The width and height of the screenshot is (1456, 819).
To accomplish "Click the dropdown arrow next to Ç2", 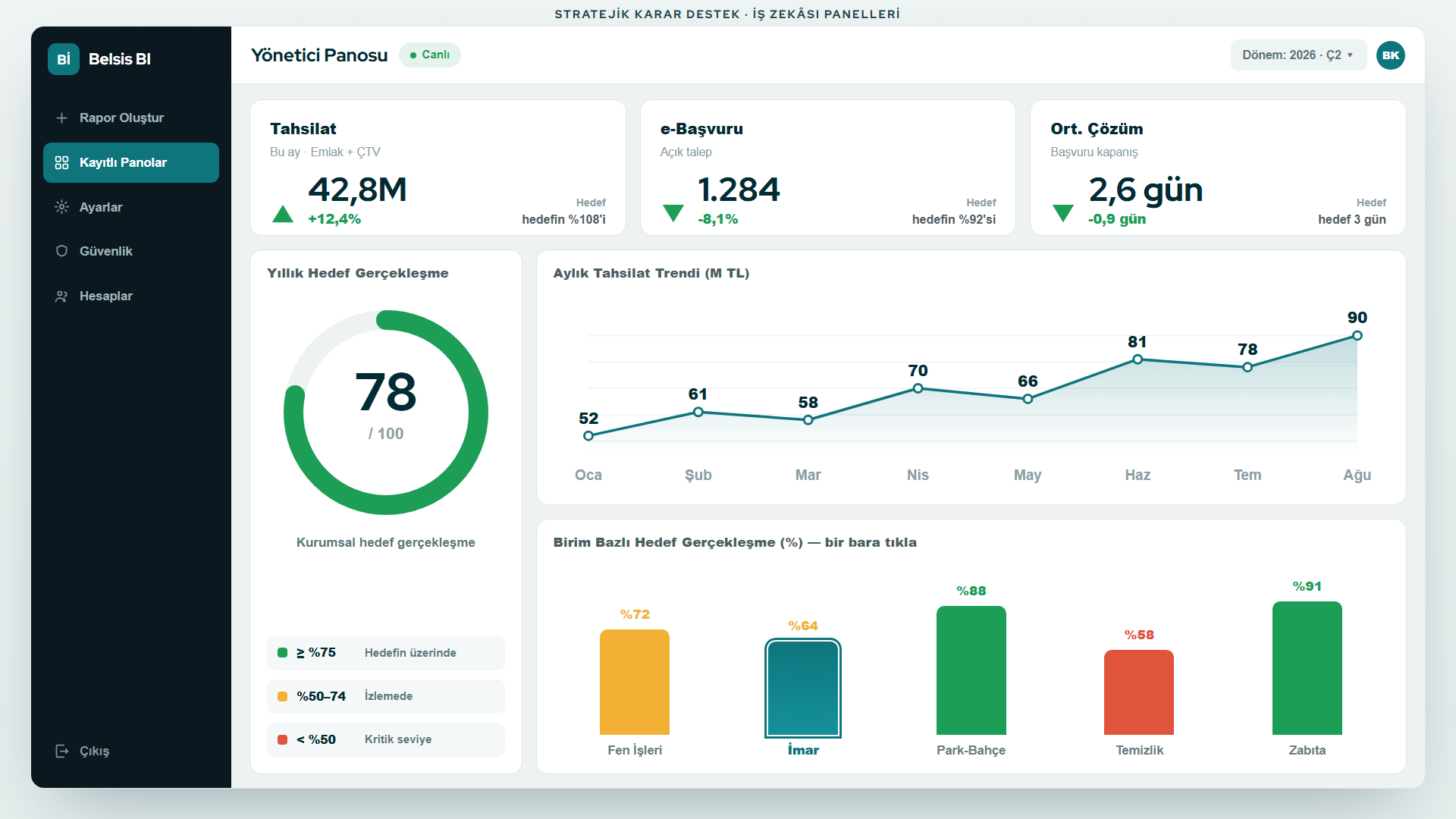I will [x=1350, y=55].
